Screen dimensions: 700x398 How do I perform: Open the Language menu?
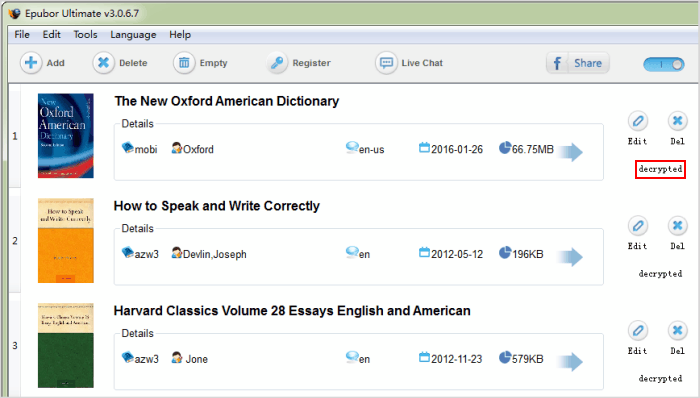tap(133, 34)
